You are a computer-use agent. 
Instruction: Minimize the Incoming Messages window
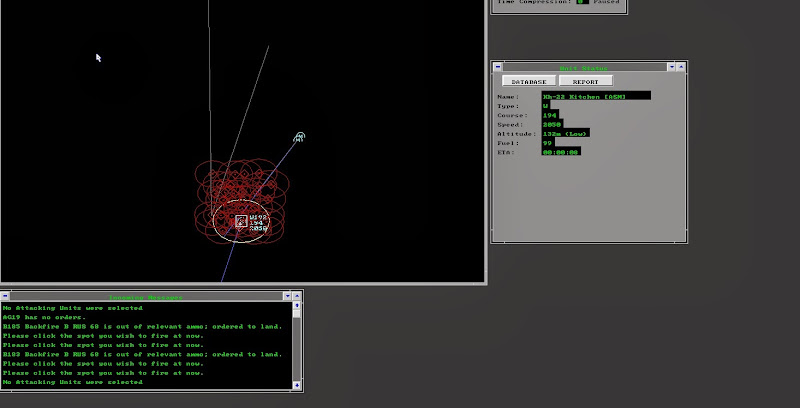[287, 296]
